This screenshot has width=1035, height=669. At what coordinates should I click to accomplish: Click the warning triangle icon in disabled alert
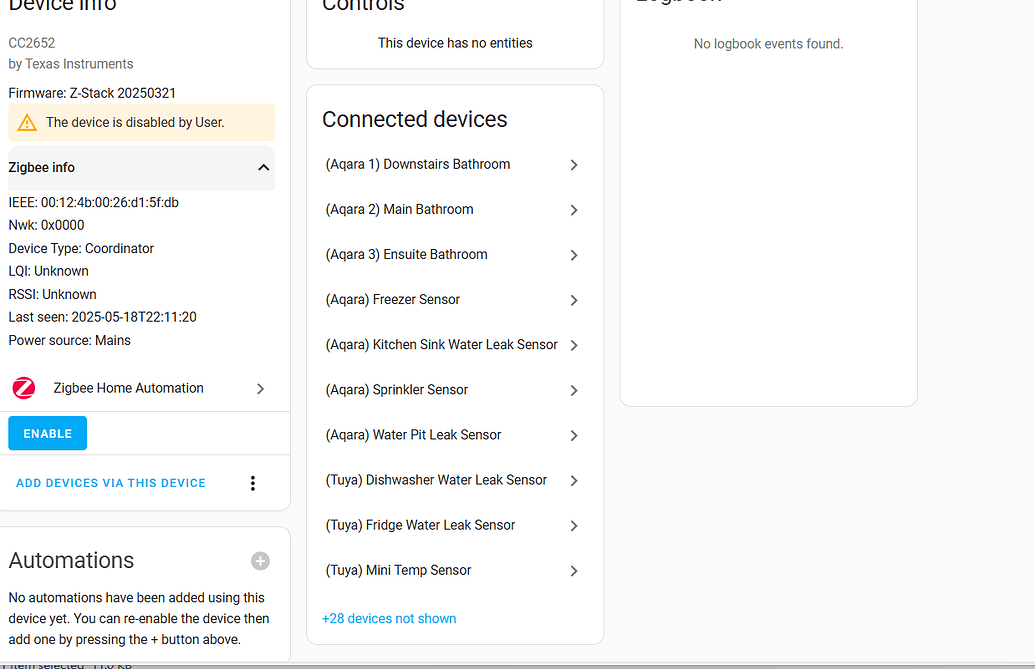[x=27, y=123]
